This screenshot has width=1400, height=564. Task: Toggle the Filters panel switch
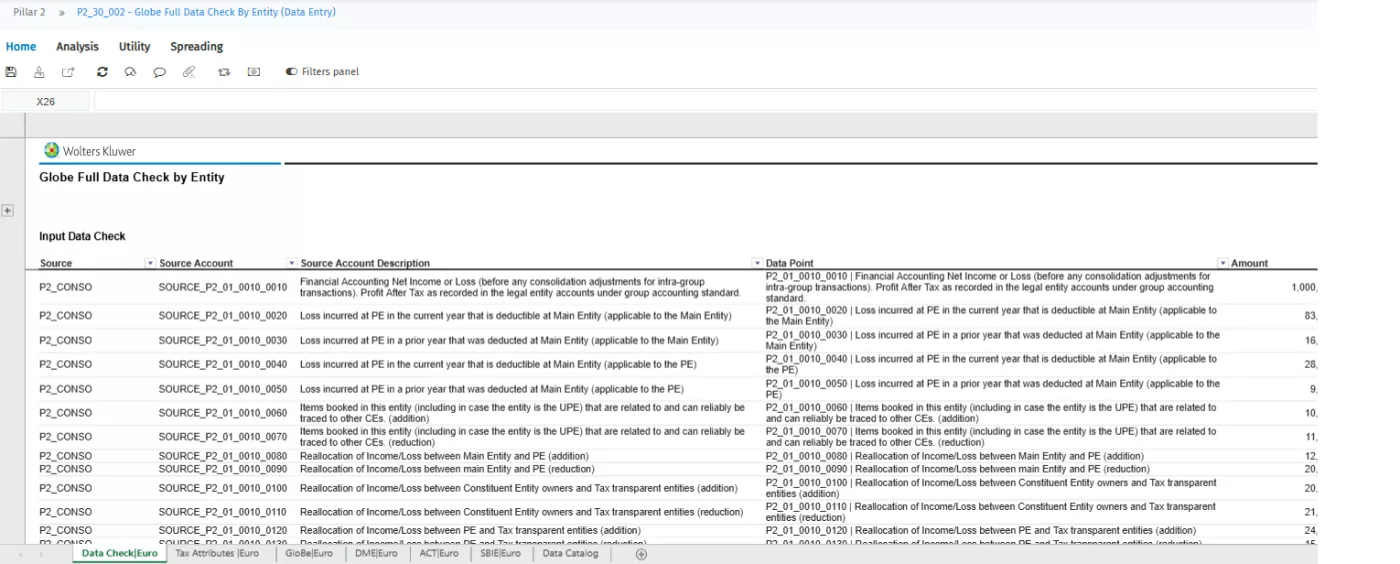click(291, 72)
